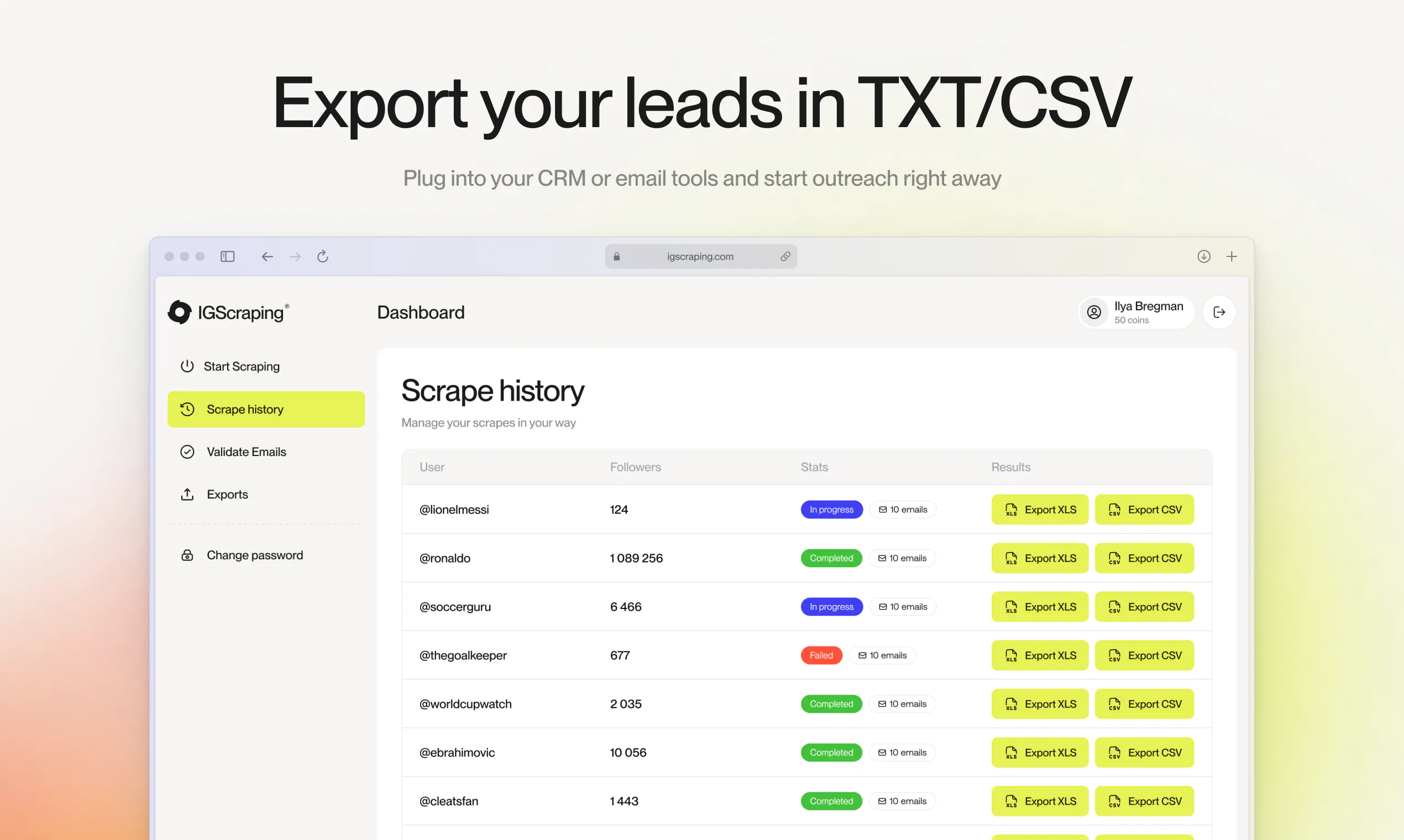The width and height of the screenshot is (1404, 840).
Task: Click the Failed badge for @thegoalkeeper
Action: tap(821, 655)
